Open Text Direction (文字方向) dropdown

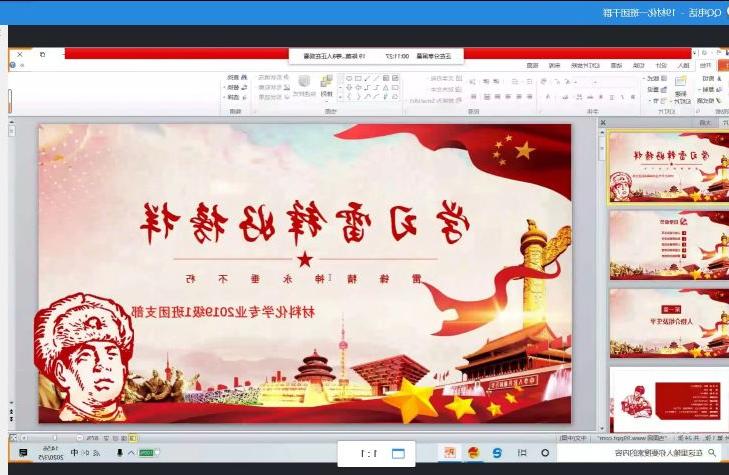[445, 78]
